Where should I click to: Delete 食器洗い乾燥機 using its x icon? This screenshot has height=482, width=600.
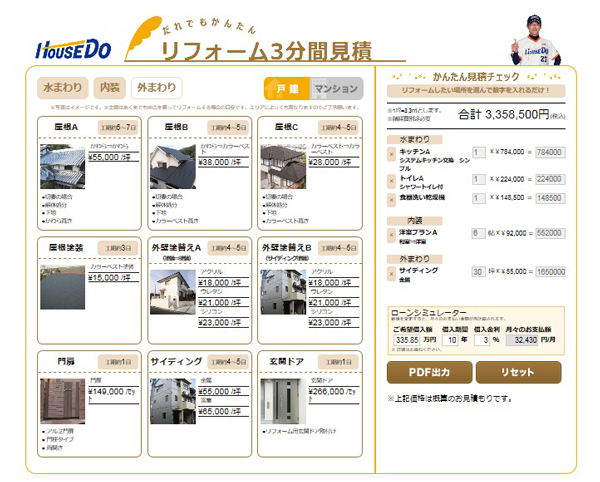391,198
